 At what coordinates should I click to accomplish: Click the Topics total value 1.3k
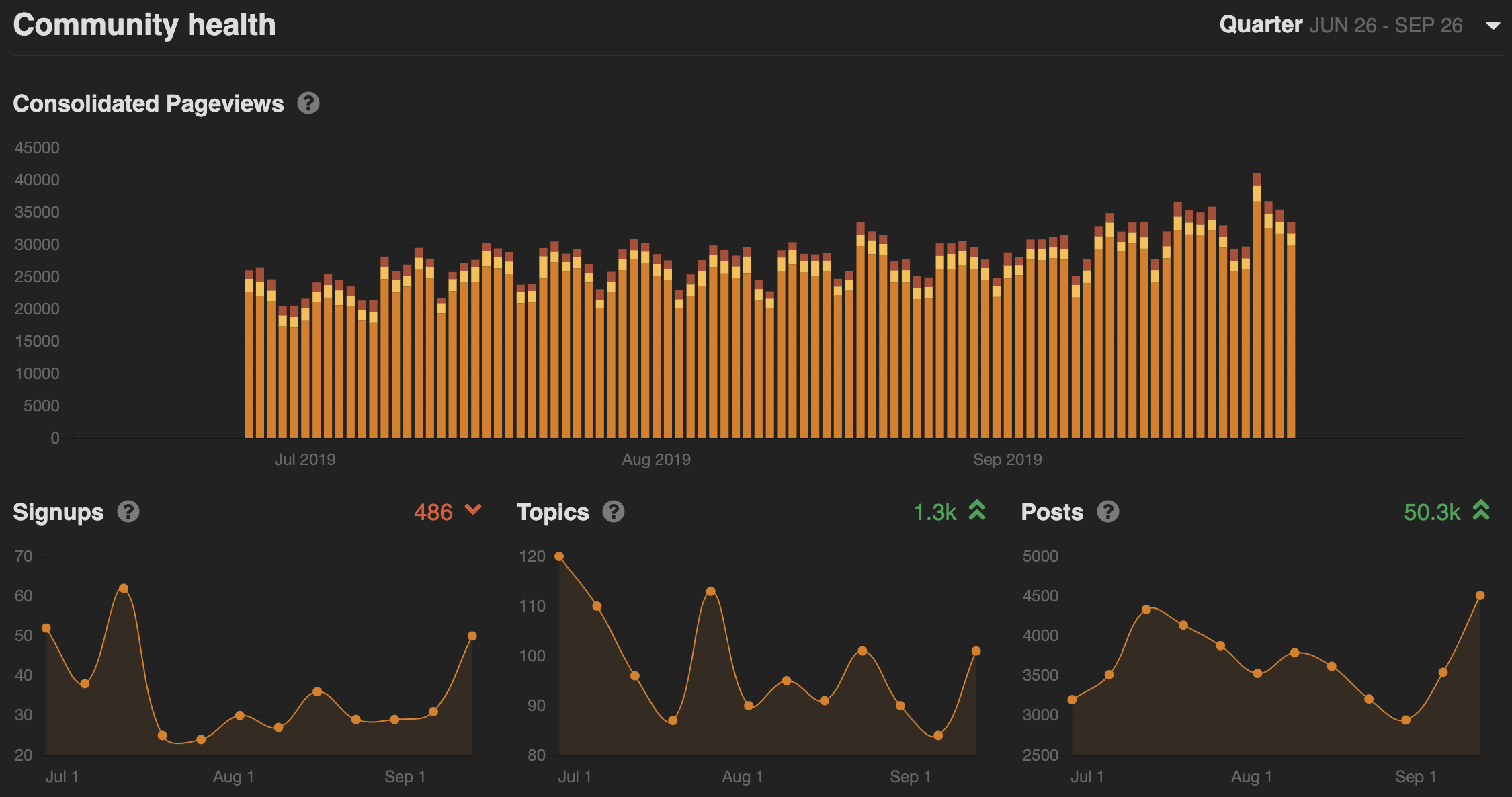(x=935, y=512)
